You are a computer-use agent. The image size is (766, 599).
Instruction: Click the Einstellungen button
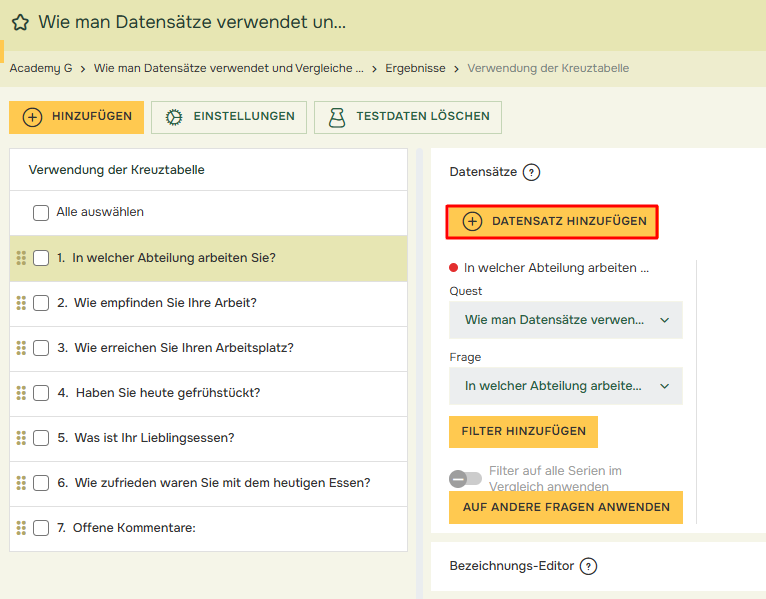tap(229, 117)
